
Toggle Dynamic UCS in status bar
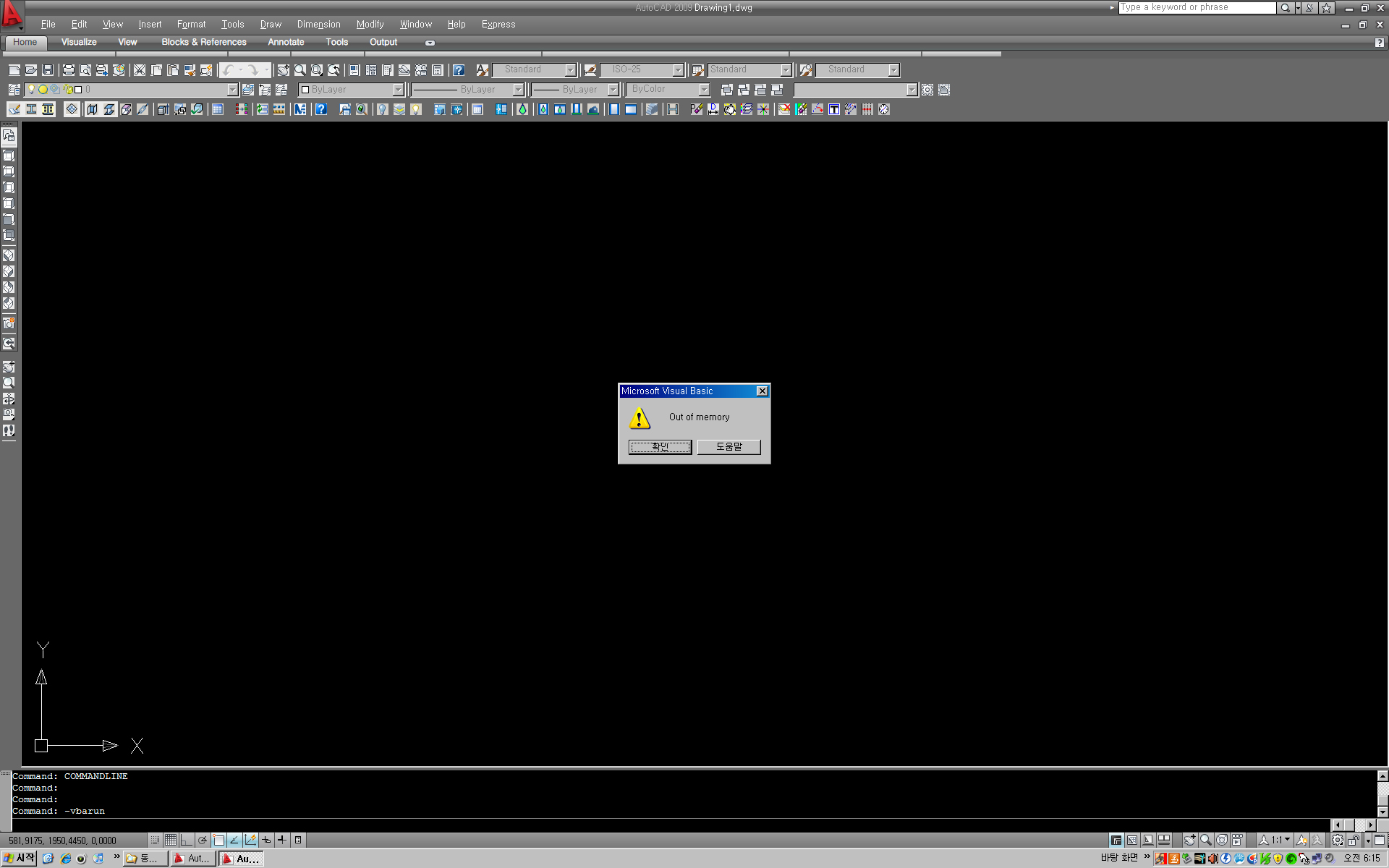click(250, 840)
